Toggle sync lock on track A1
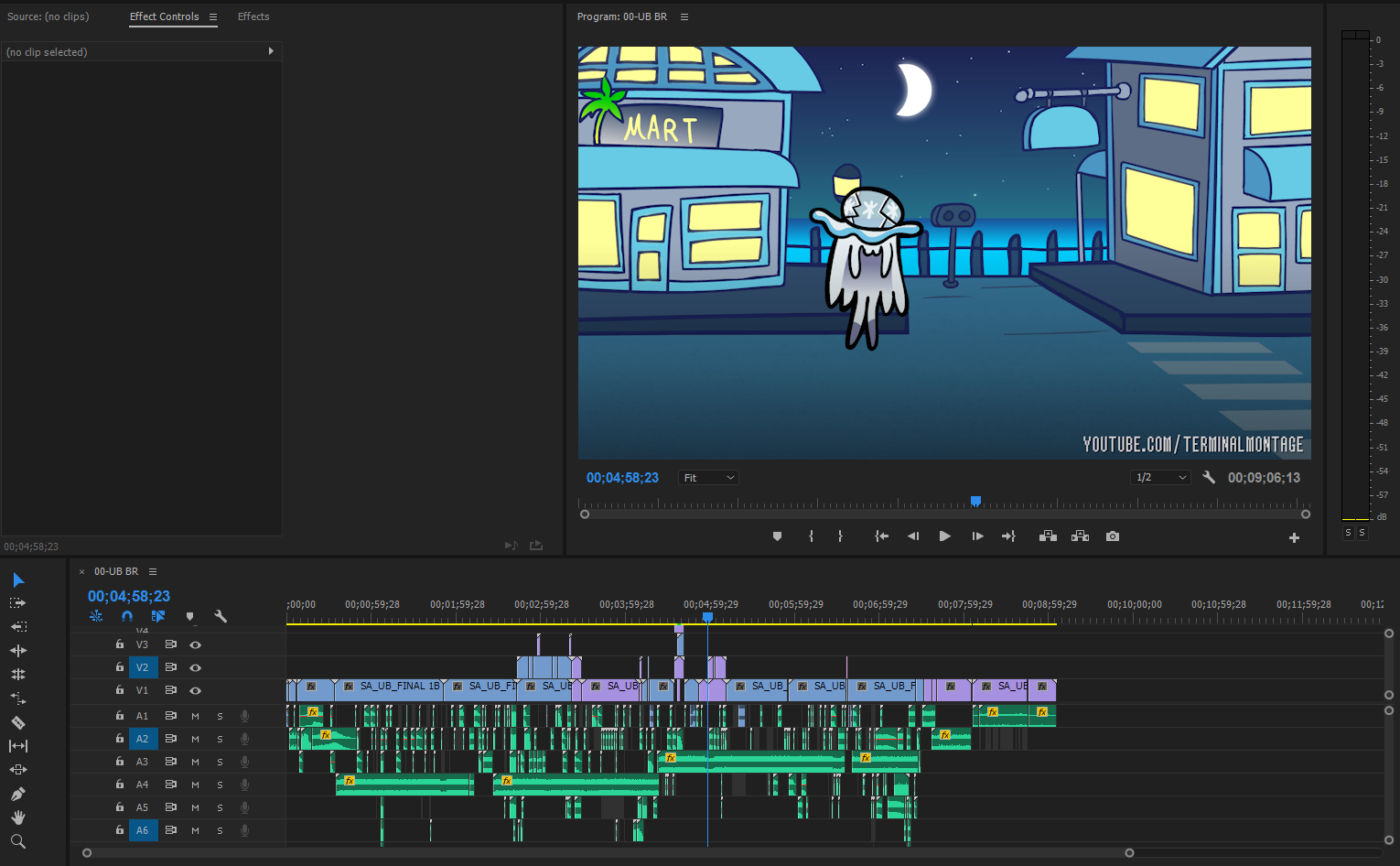Image resolution: width=1400 pixels, height=866 pixels. 171,716
